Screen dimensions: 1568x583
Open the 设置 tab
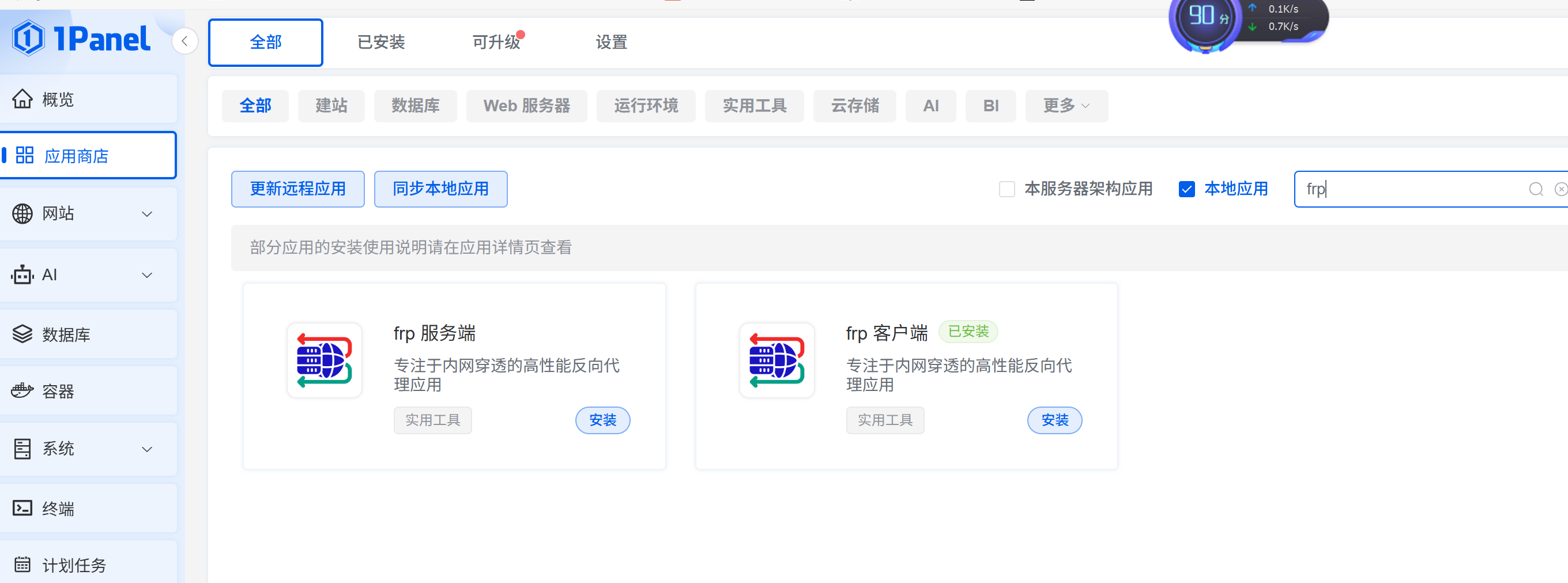click(x=611, y=42)
